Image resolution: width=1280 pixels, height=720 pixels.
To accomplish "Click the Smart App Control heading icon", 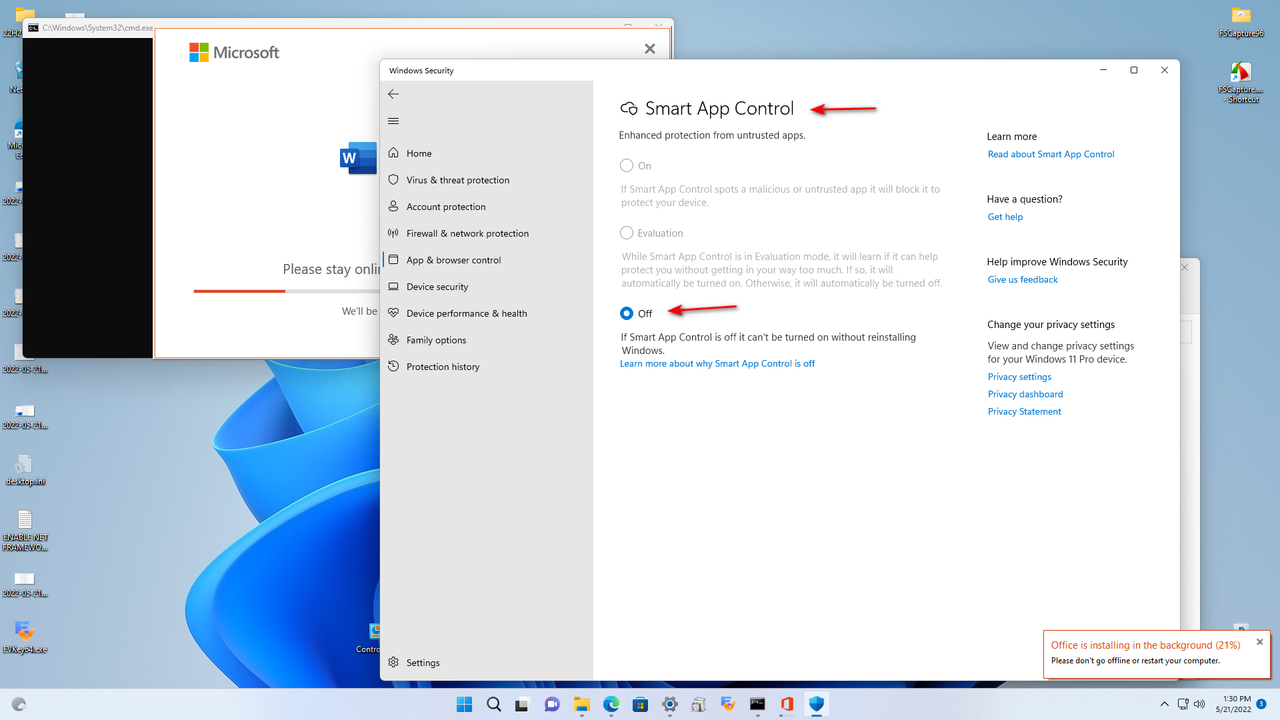I will tap(629, 109).
